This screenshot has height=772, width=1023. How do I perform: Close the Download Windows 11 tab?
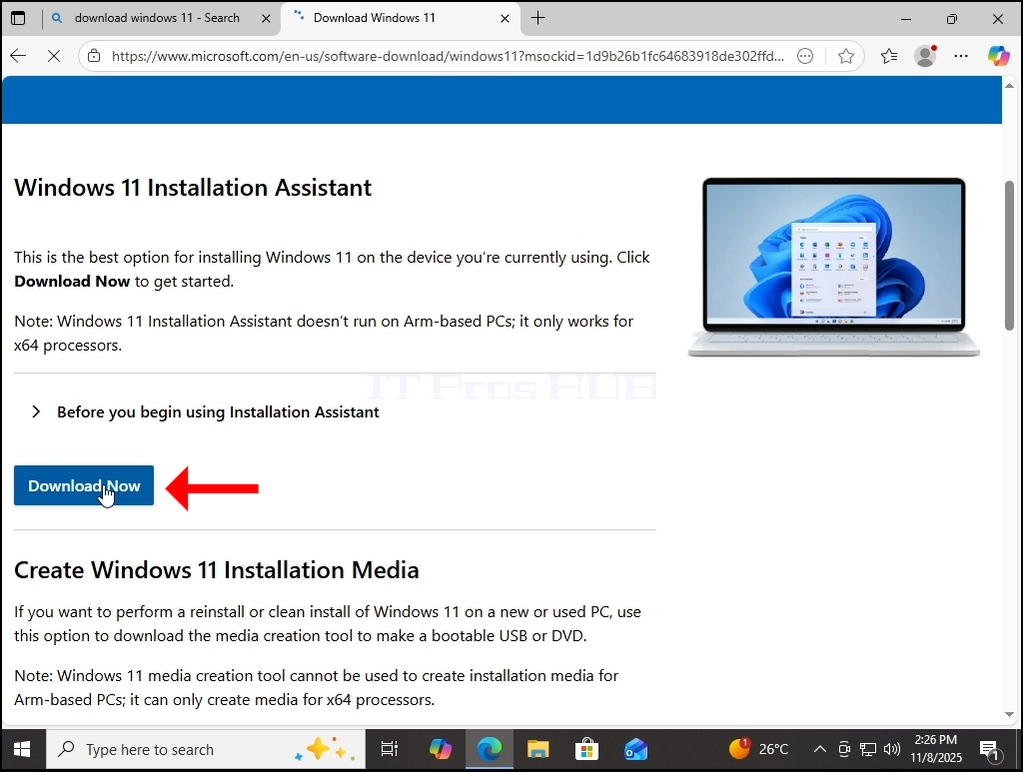point(505,18)
